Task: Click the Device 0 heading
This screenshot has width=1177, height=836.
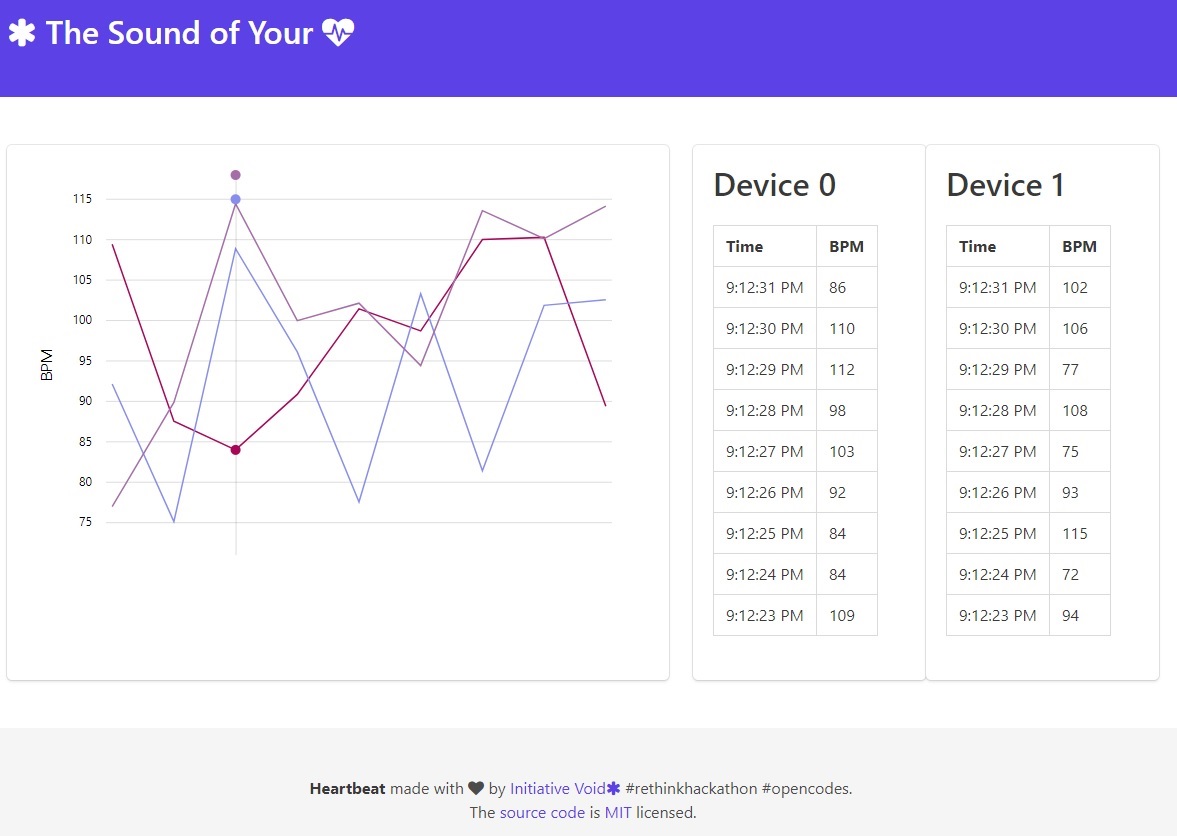Action: [x=775, y=185]
